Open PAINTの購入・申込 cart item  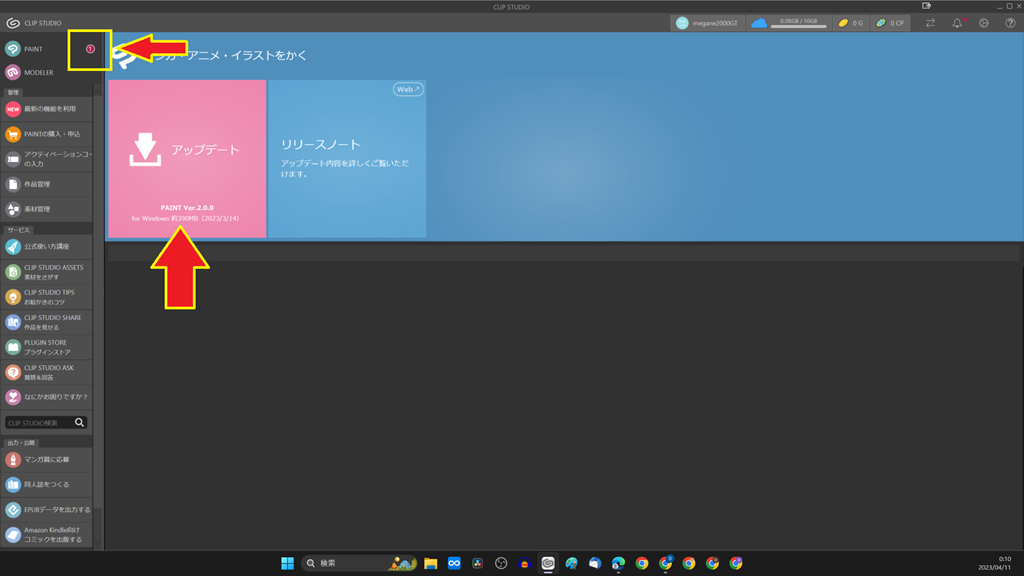click(x=46, y=134)
